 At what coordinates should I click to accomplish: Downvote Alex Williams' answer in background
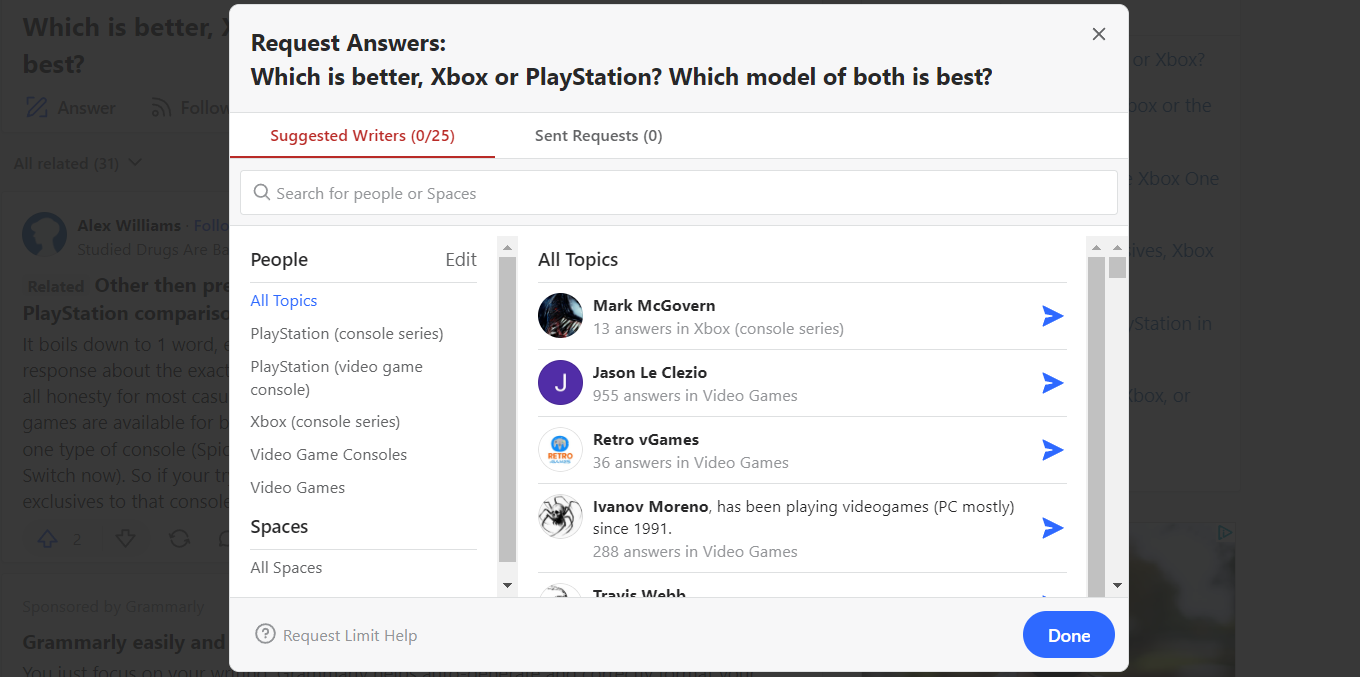pos(125,539)
